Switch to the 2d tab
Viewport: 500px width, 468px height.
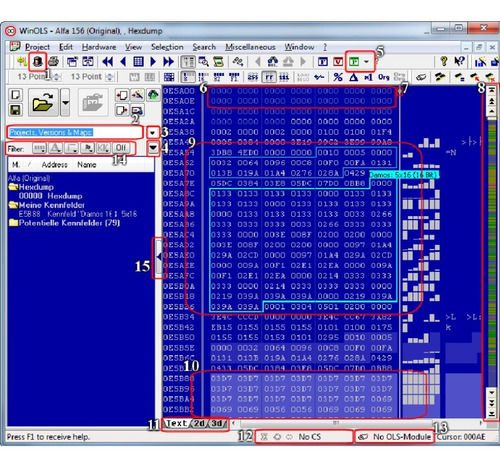coord(199,423)
